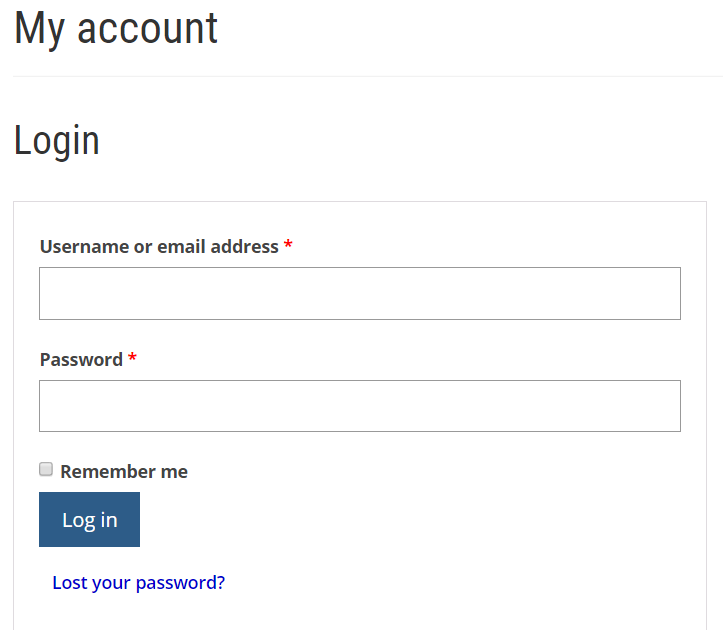
Task: Click the red asterisk beside Password label
Action: (132, 359)
